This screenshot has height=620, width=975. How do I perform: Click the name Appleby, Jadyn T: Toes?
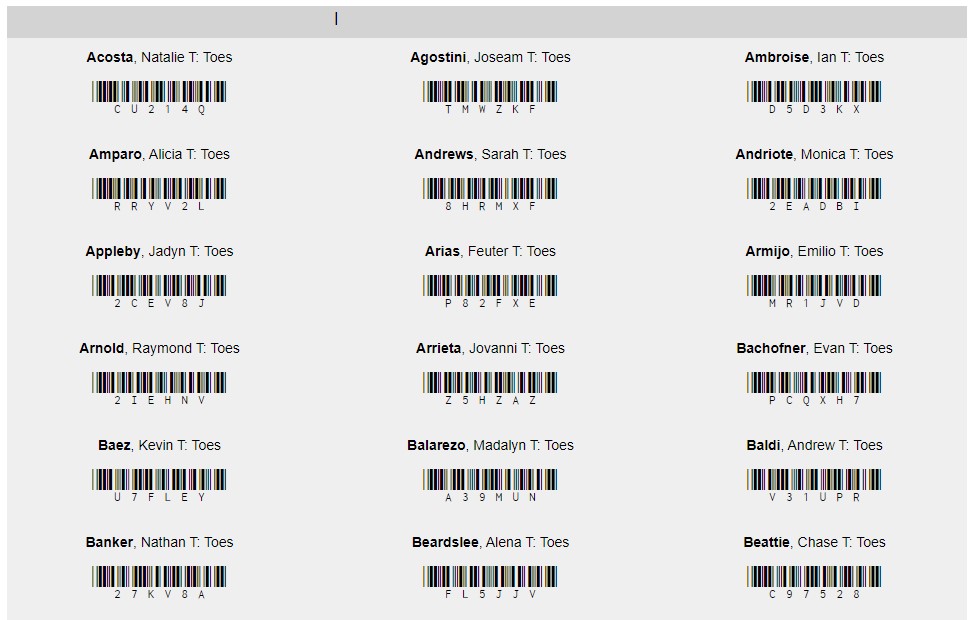[x=159, y=251]
